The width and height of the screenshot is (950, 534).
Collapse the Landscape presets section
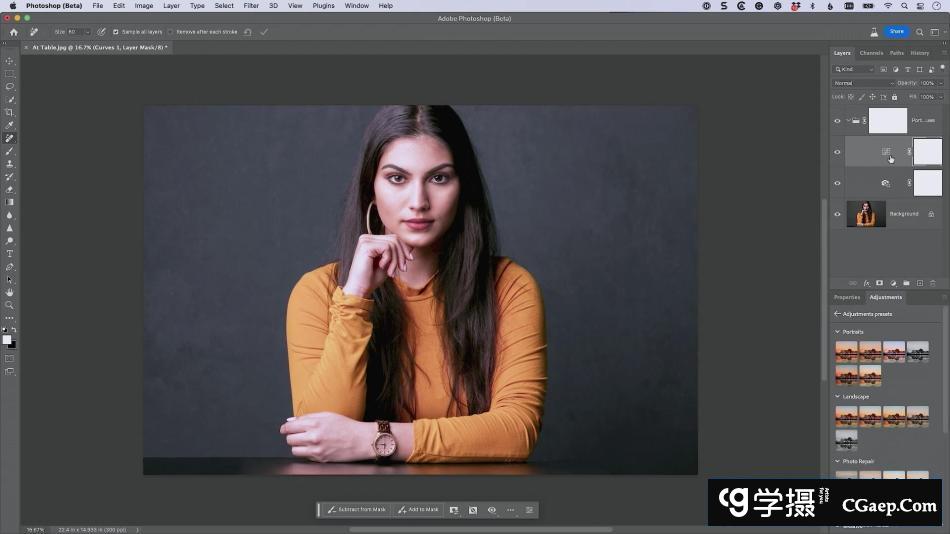pos(838,397)
